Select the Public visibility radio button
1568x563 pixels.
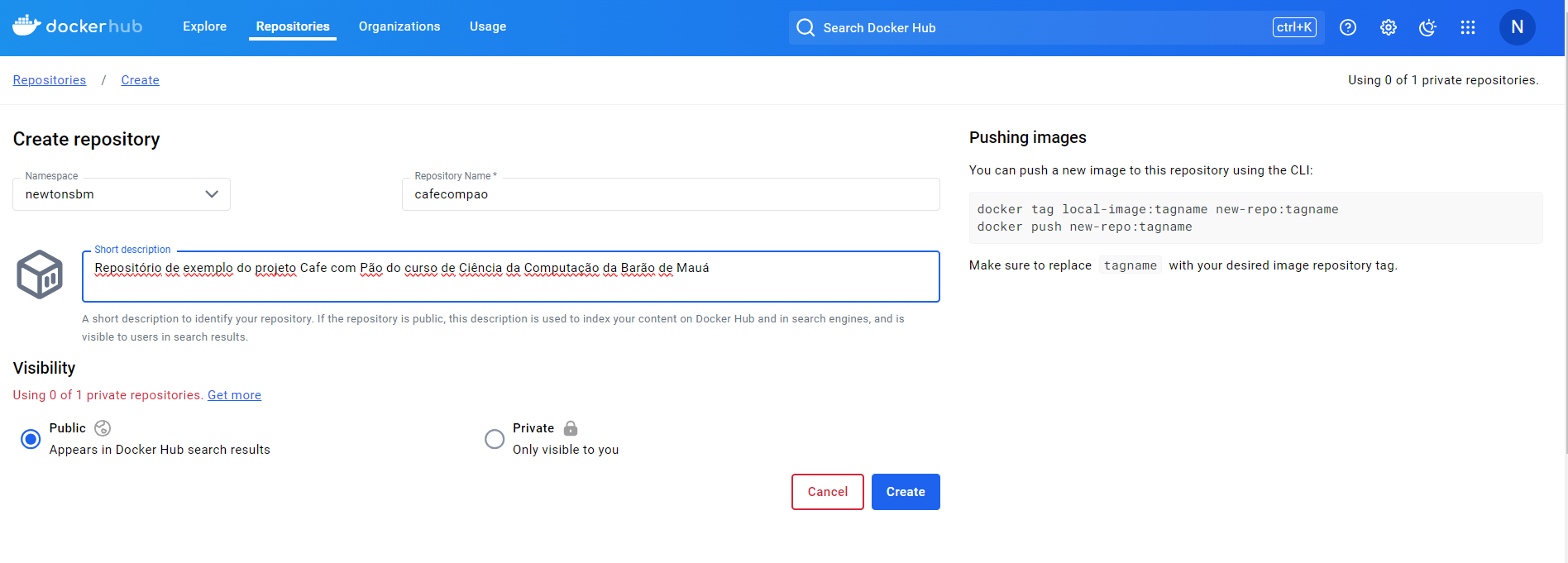coord(31,439)
